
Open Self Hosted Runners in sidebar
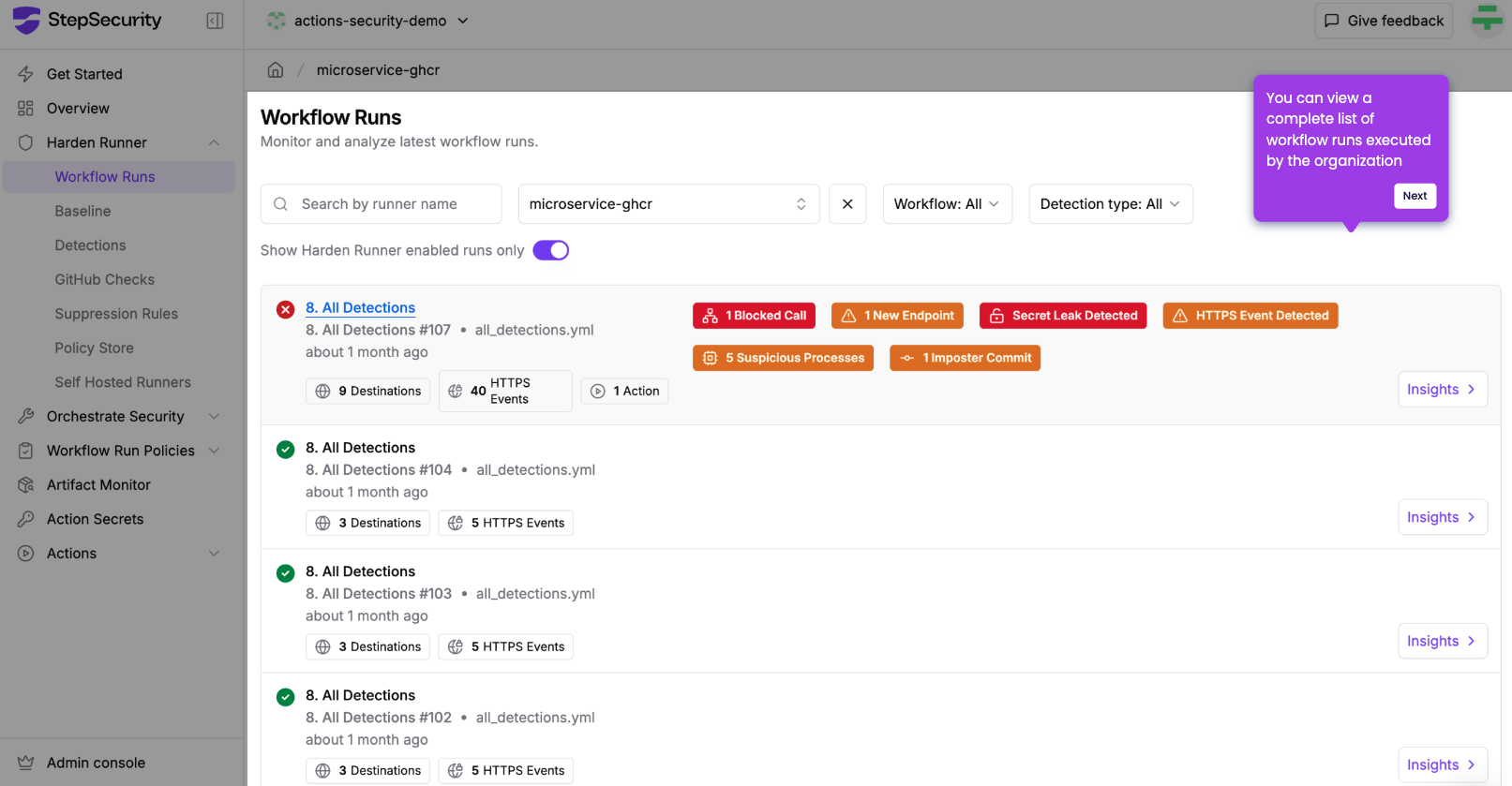pyautogui.click(x=123, y=382)
